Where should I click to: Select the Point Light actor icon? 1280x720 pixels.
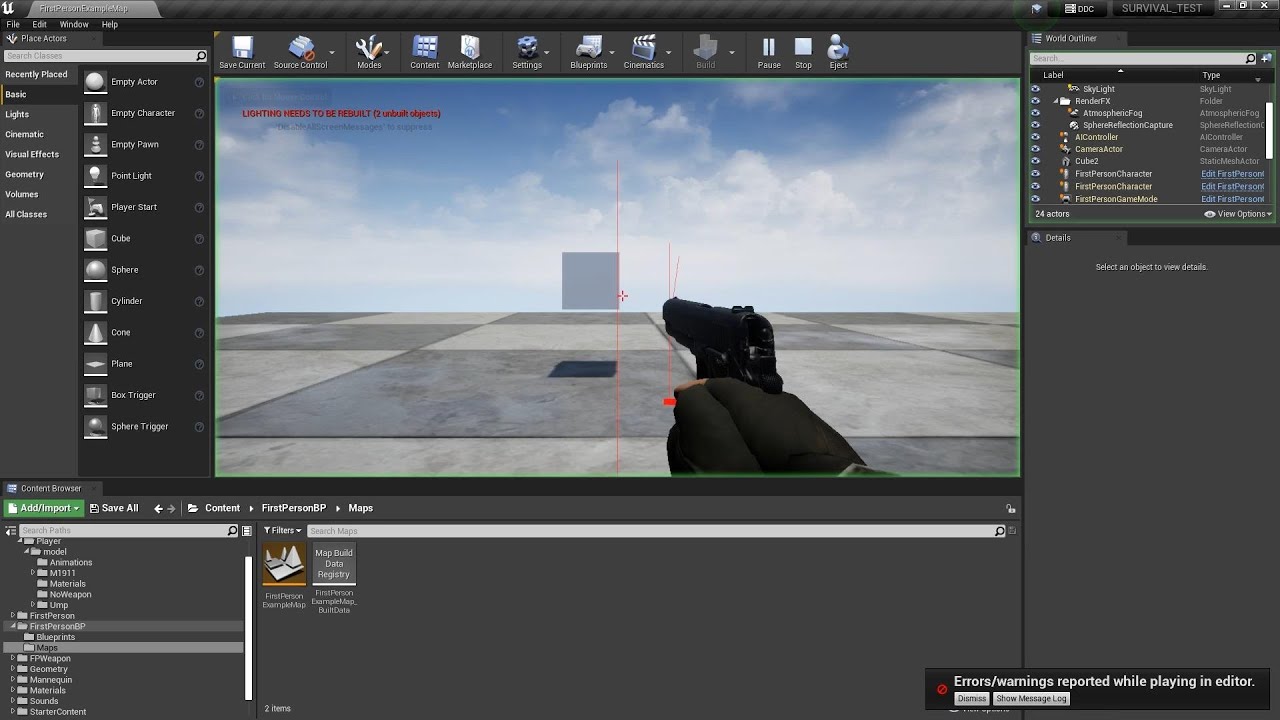[95, 175]
